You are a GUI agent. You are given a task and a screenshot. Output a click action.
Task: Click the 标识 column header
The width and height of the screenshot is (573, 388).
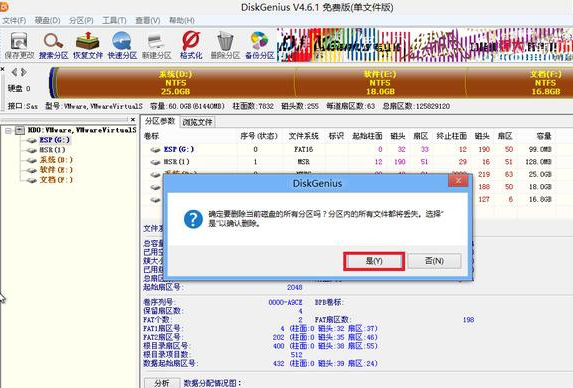coord(336,136)
